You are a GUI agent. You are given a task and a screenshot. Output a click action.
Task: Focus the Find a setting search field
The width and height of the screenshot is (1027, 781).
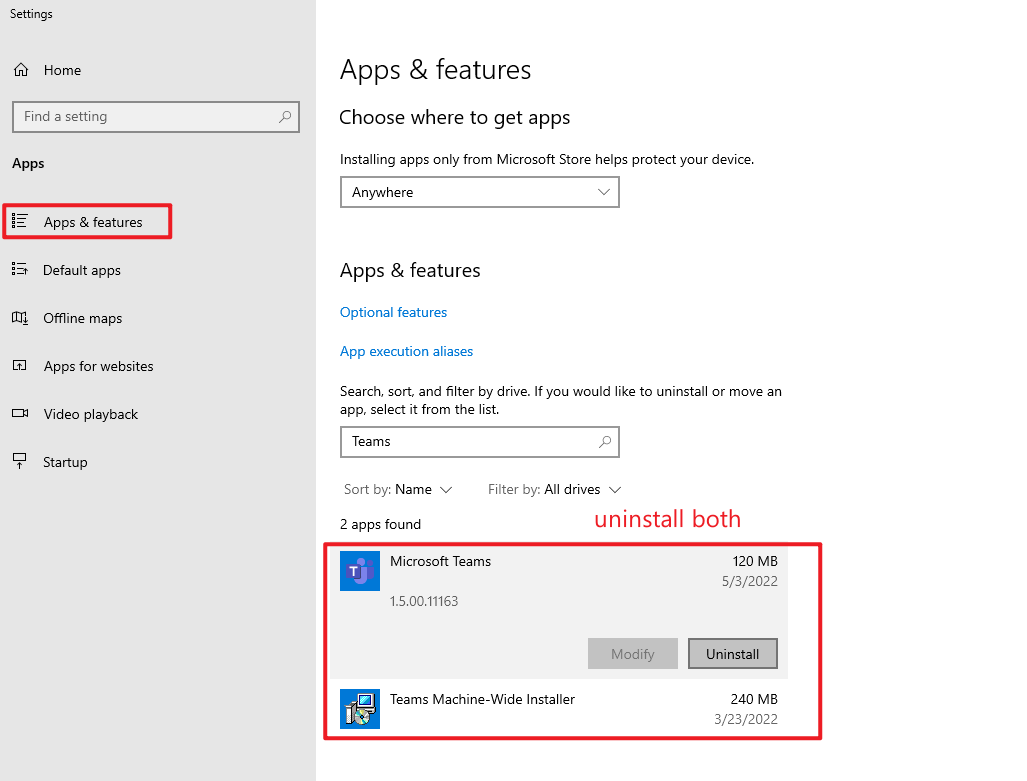point(156,117)
